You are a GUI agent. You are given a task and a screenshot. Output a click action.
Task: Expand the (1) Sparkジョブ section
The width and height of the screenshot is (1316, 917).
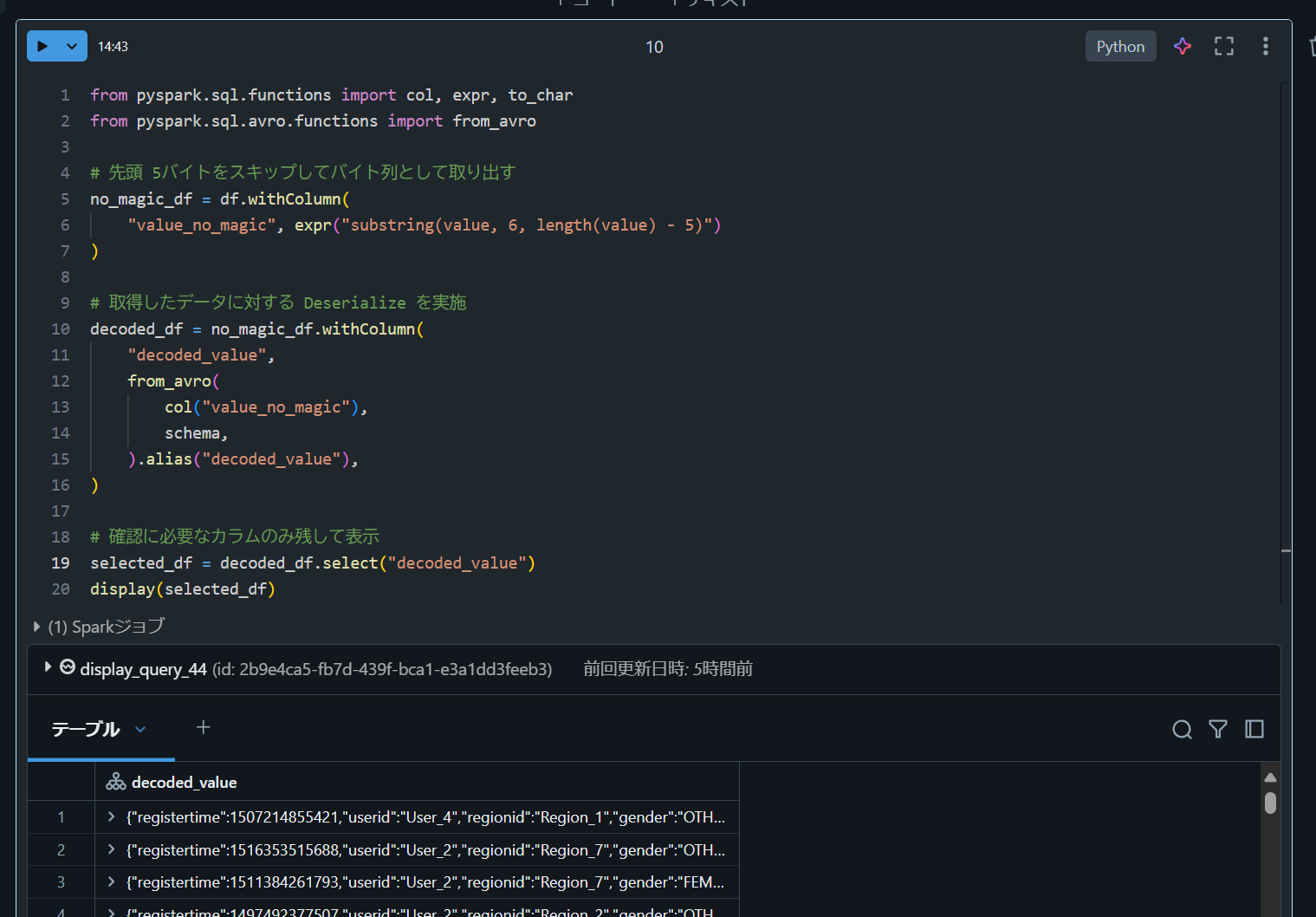pos(36,627)
